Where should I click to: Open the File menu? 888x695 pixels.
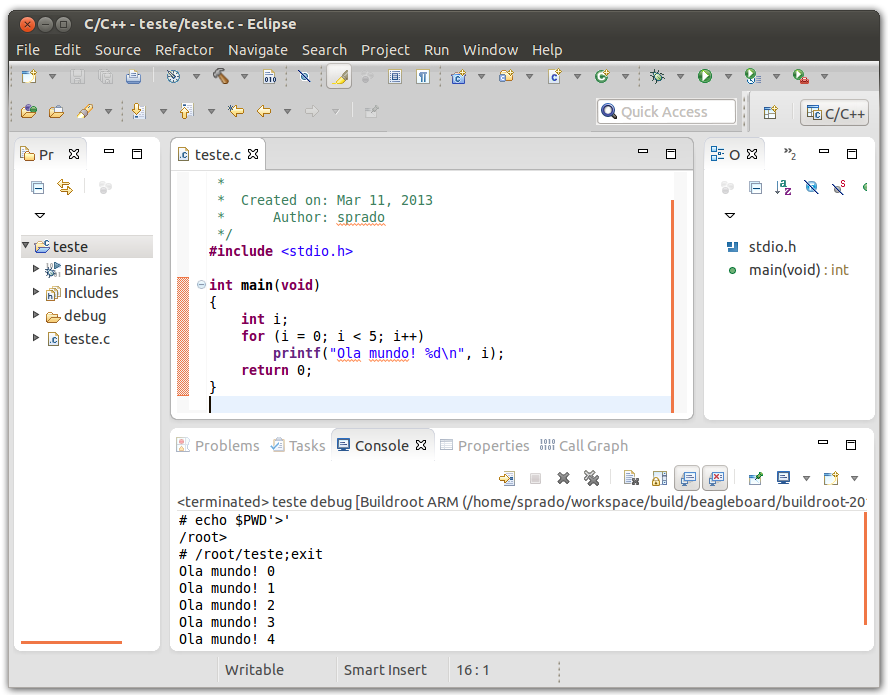28,50
